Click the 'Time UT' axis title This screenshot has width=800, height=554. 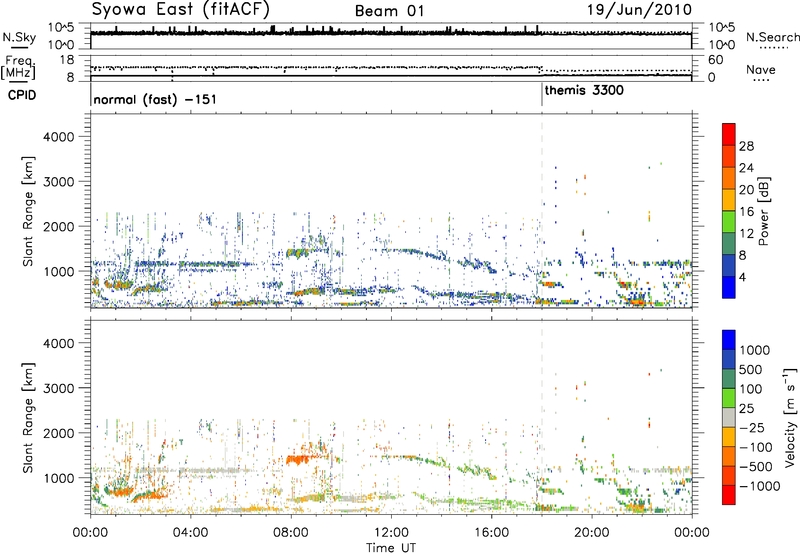391,548
